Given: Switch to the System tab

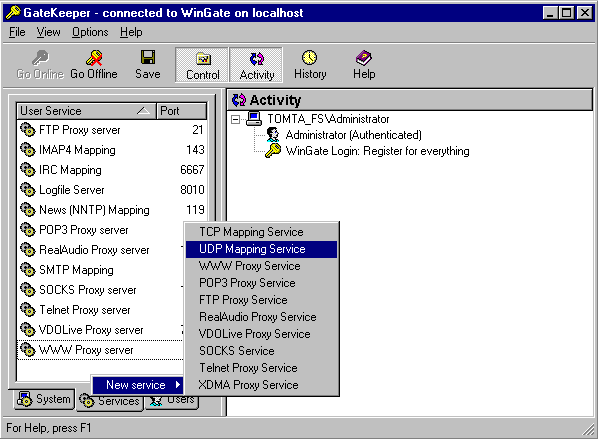Looking at the screenshot, I should coord(44,399).
